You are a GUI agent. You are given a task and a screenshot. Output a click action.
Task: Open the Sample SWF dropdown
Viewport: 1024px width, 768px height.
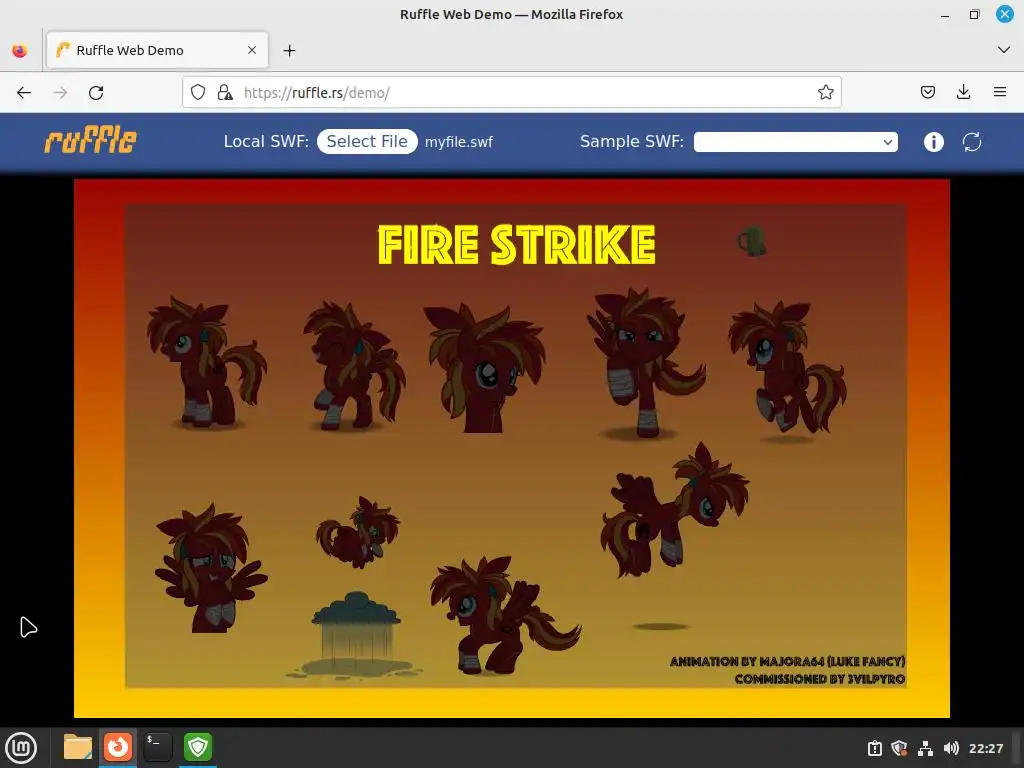coord(795,142)
